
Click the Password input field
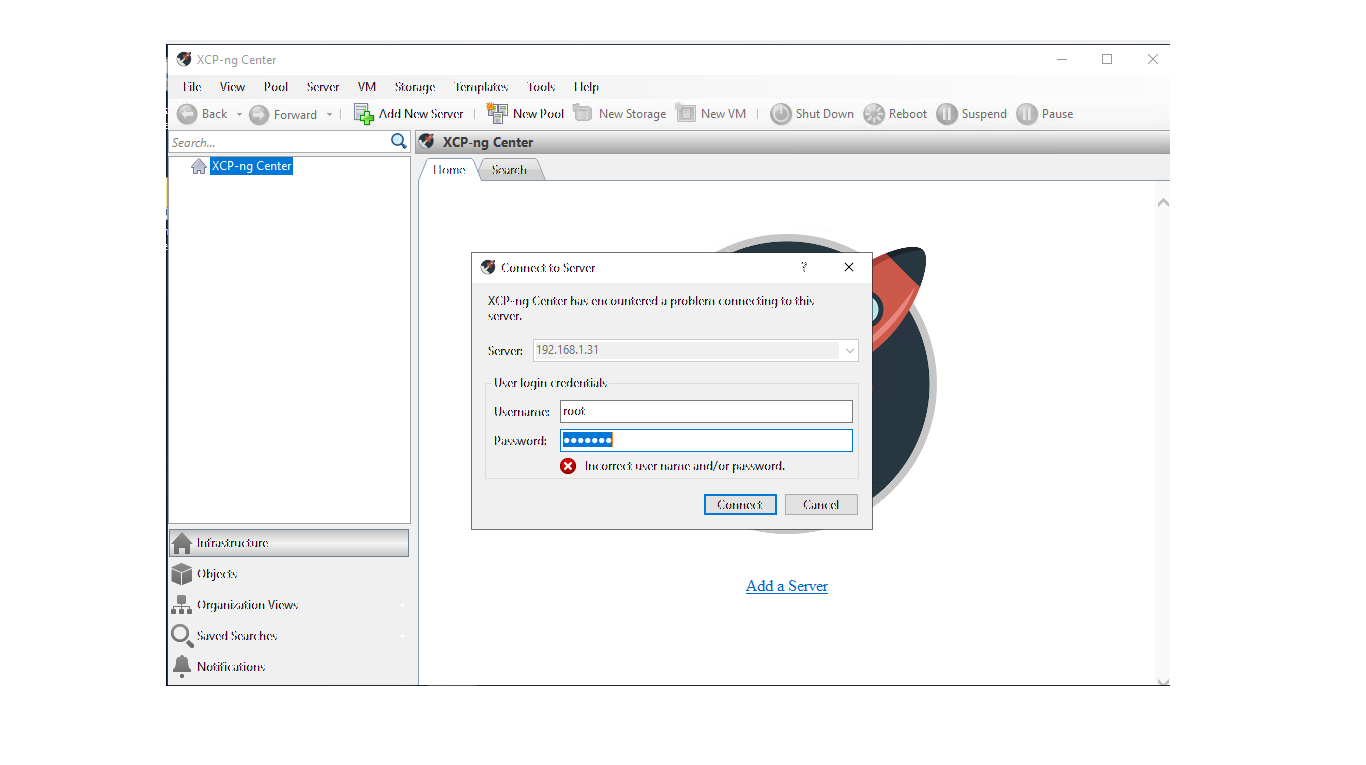(706, 440)
